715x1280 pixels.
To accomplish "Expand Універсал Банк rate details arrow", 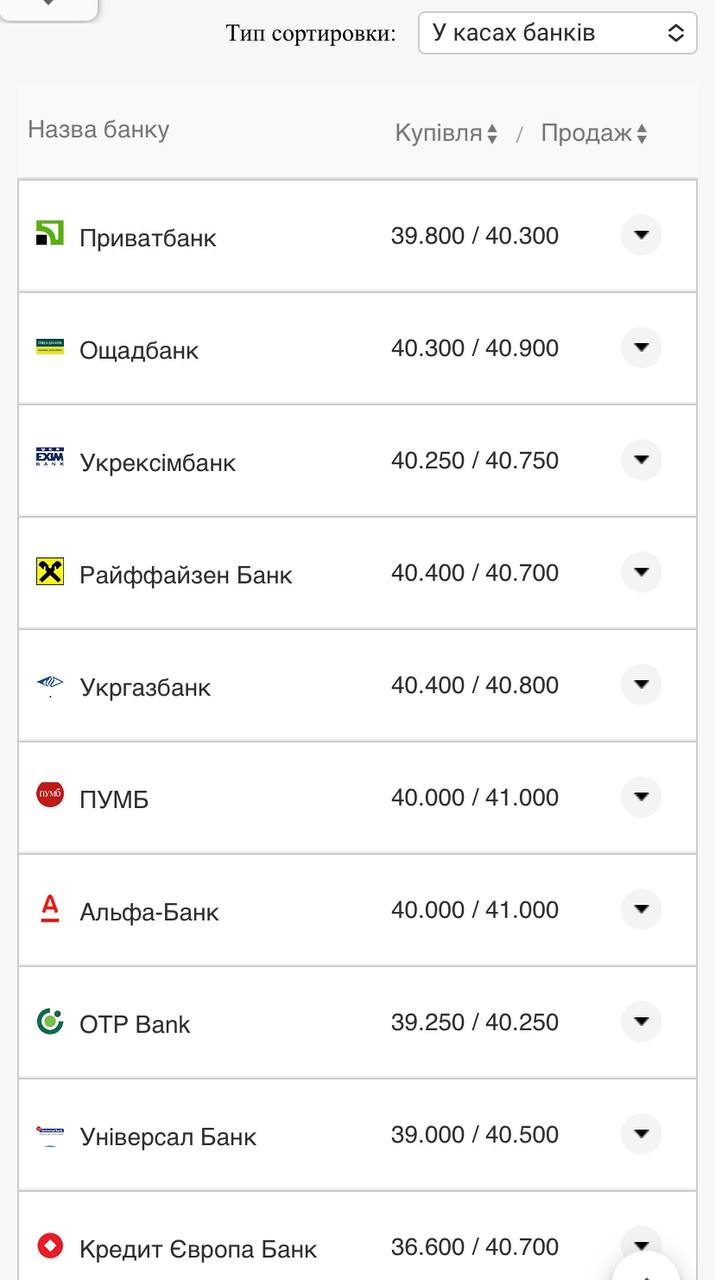I will tap(641, 1134).
